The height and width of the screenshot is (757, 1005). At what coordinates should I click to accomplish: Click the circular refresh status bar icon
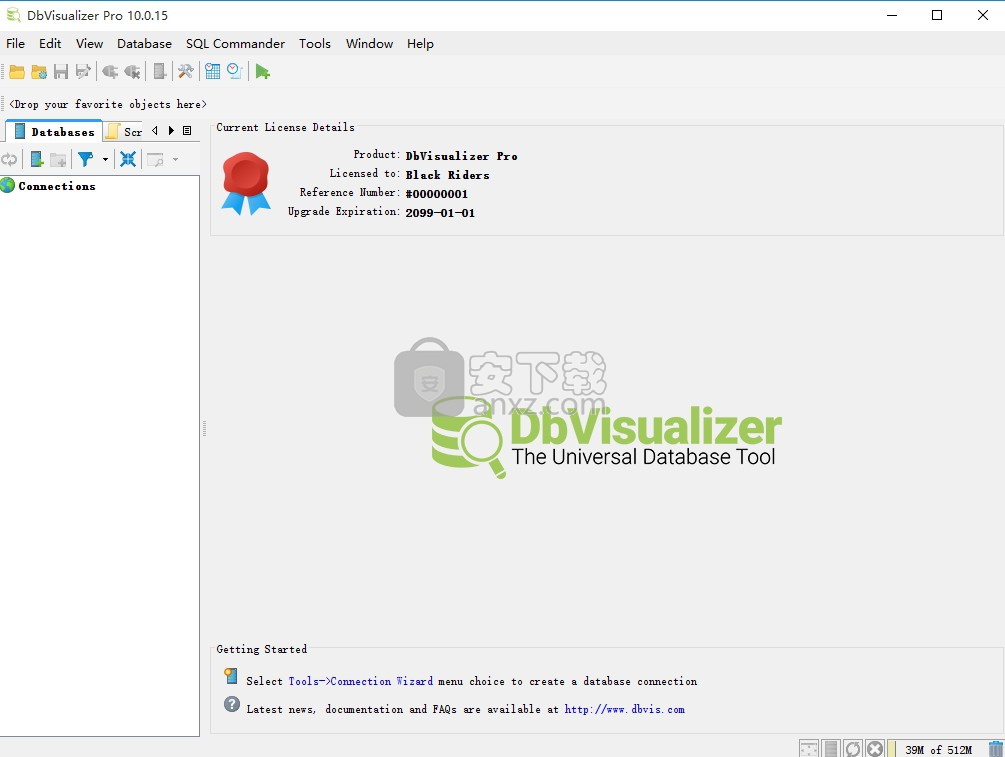[x=852, y=749]
